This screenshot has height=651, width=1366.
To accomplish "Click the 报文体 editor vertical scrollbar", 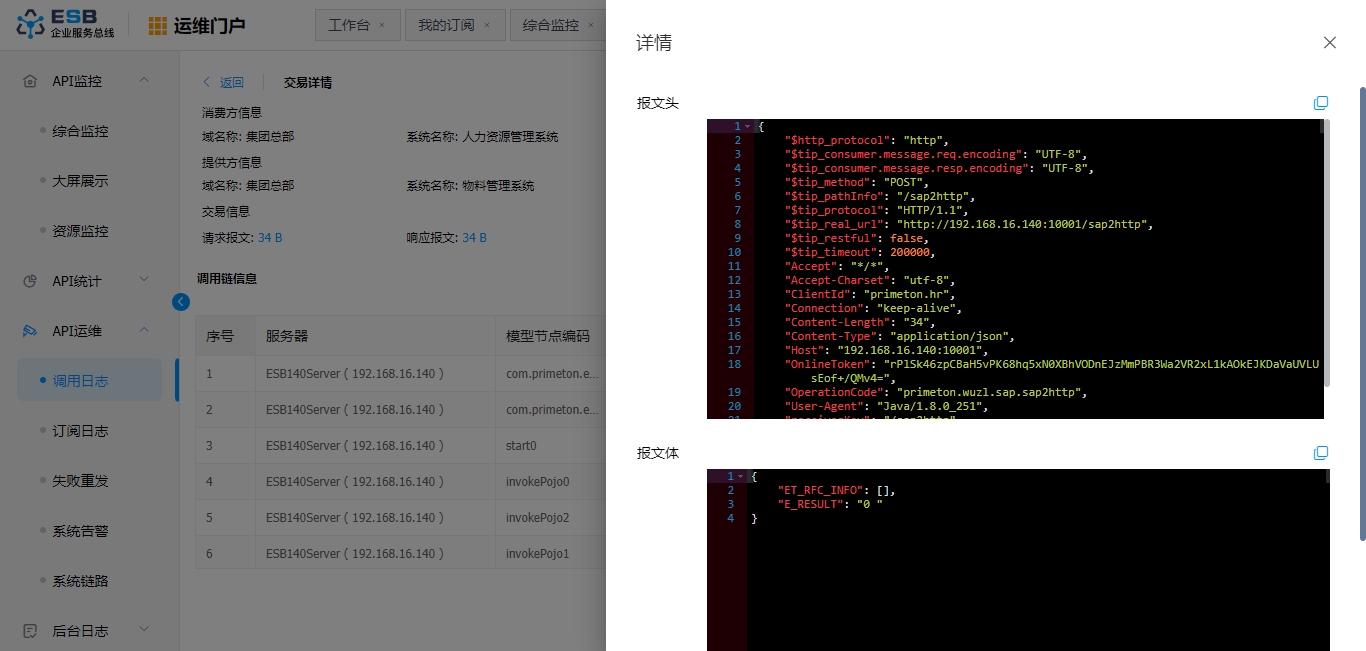I will (1326, 476).
